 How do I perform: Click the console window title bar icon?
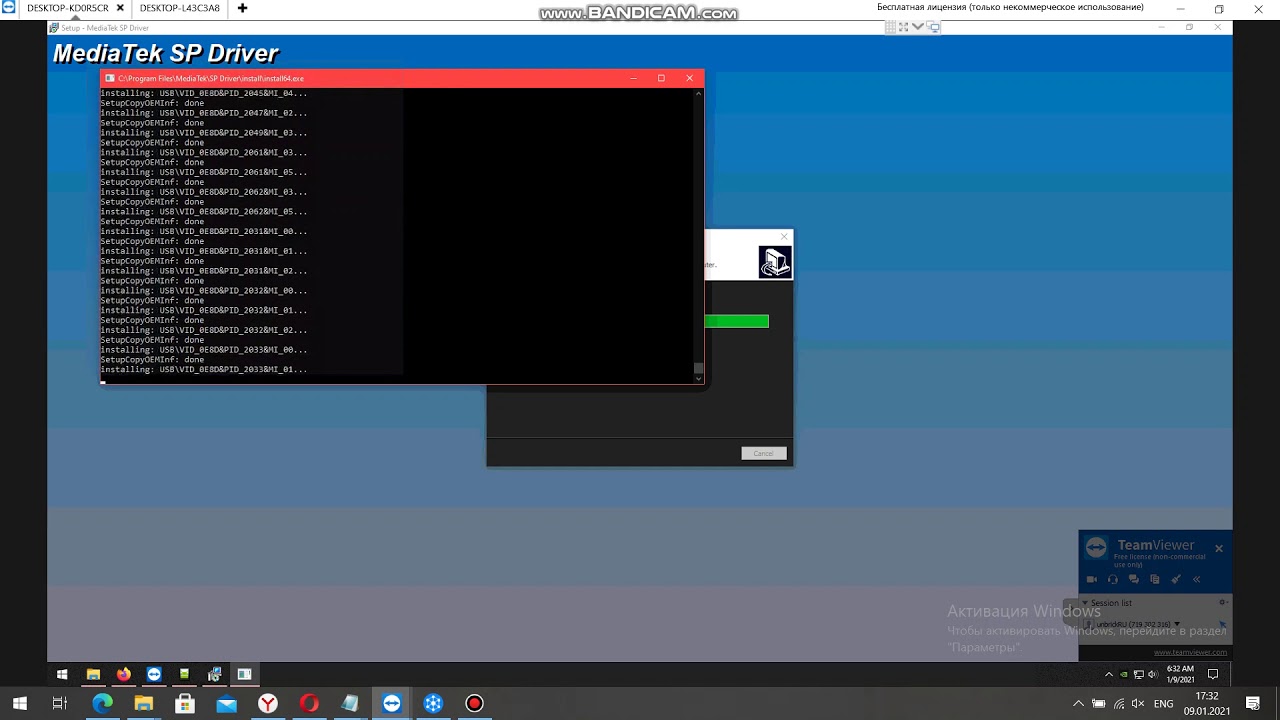pyautogui.click(x=110, y=78)
